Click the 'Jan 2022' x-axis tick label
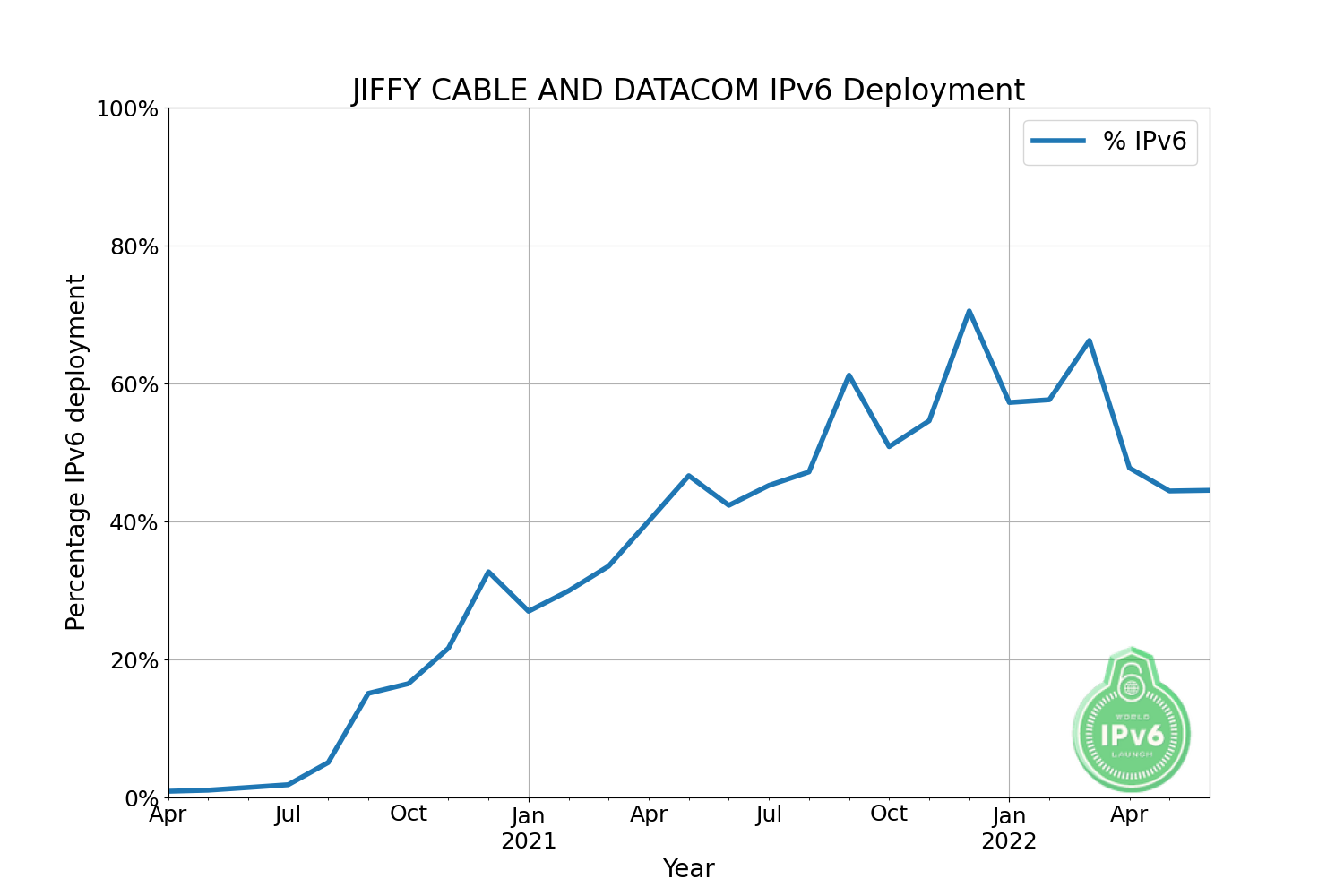Viewport: 1344px width, 896px height. tap(1009, 829)
